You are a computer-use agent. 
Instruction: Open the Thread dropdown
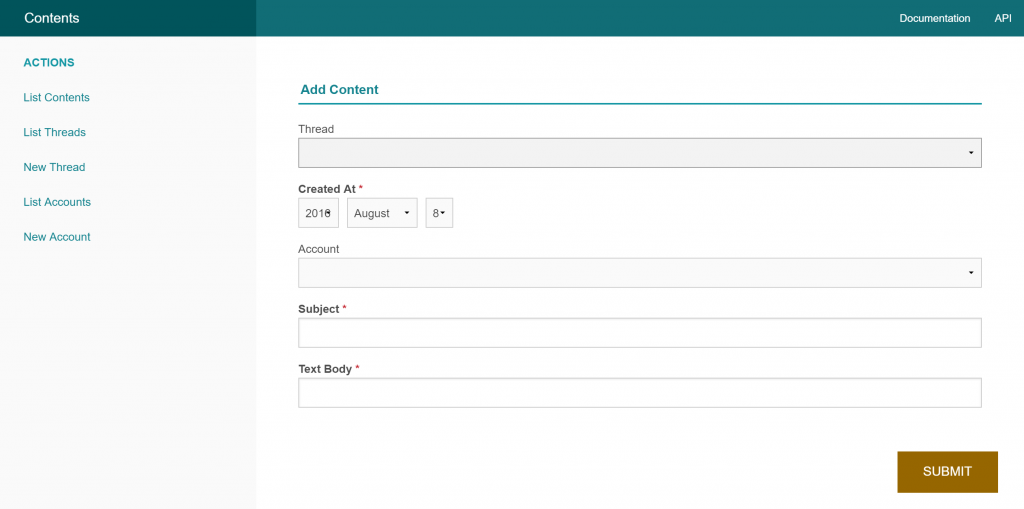(639, 153)
